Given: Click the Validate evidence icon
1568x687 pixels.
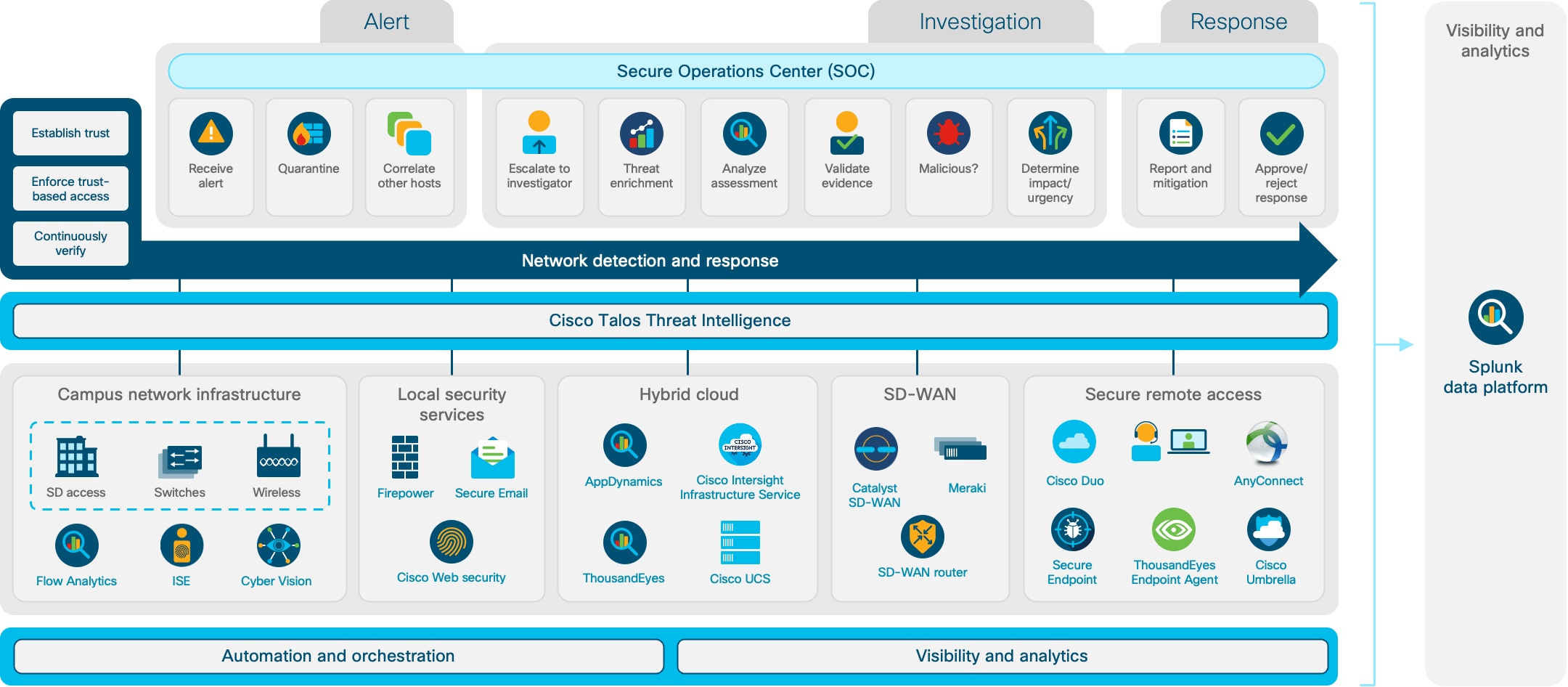Looking at the screenshot, I should (x=847, y=133).
